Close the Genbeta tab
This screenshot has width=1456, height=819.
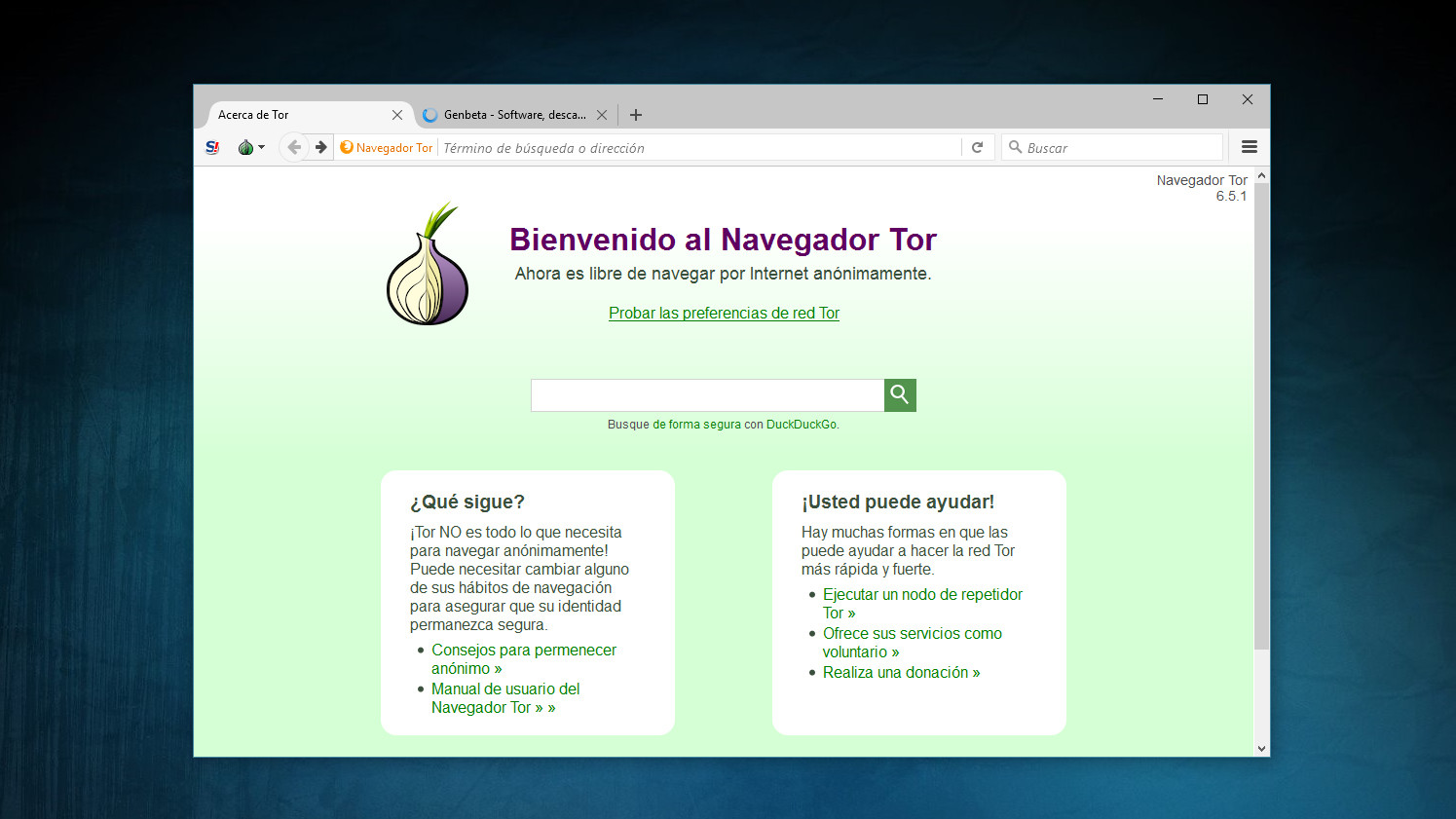(602, 114)
